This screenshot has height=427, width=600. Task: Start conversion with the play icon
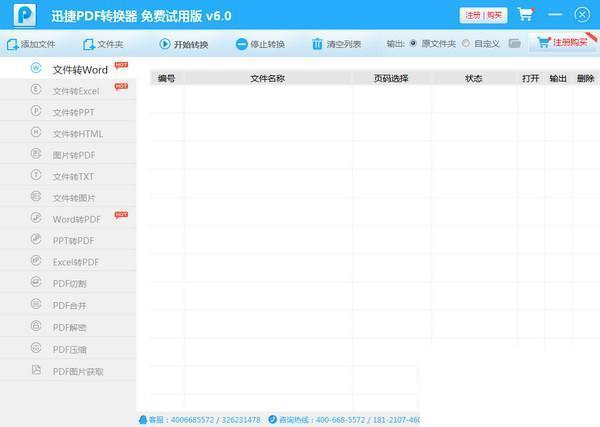coord(165,44)
